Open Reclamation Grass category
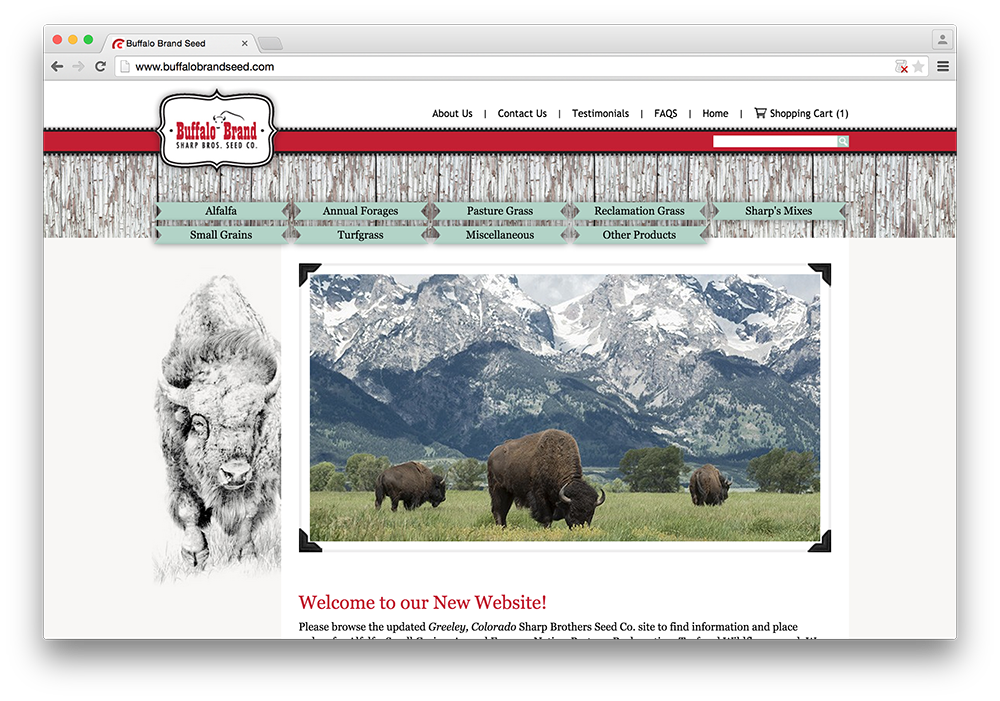 coord(639,211)
